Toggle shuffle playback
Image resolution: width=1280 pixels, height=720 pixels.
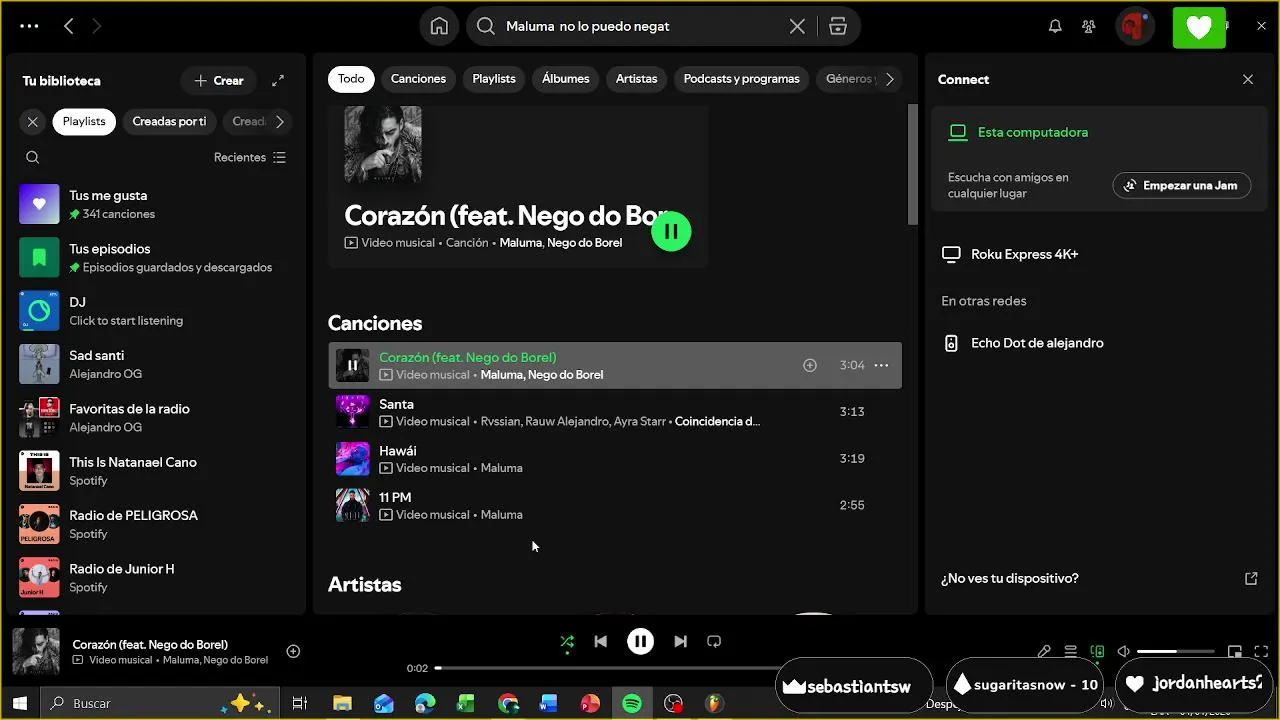click(567, 642)
